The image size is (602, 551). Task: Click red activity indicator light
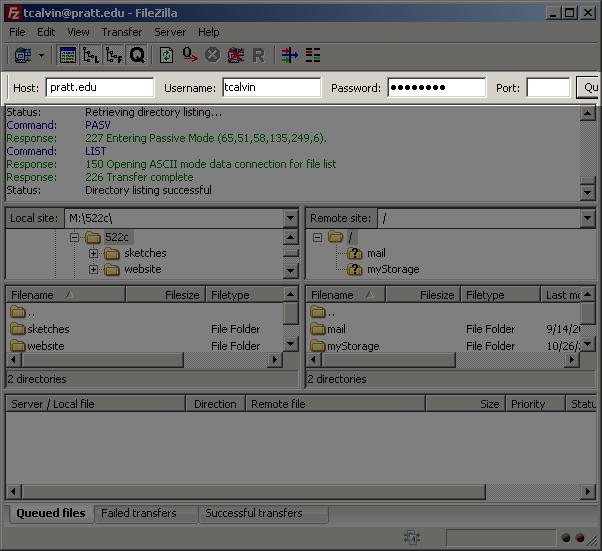(580, 538)
